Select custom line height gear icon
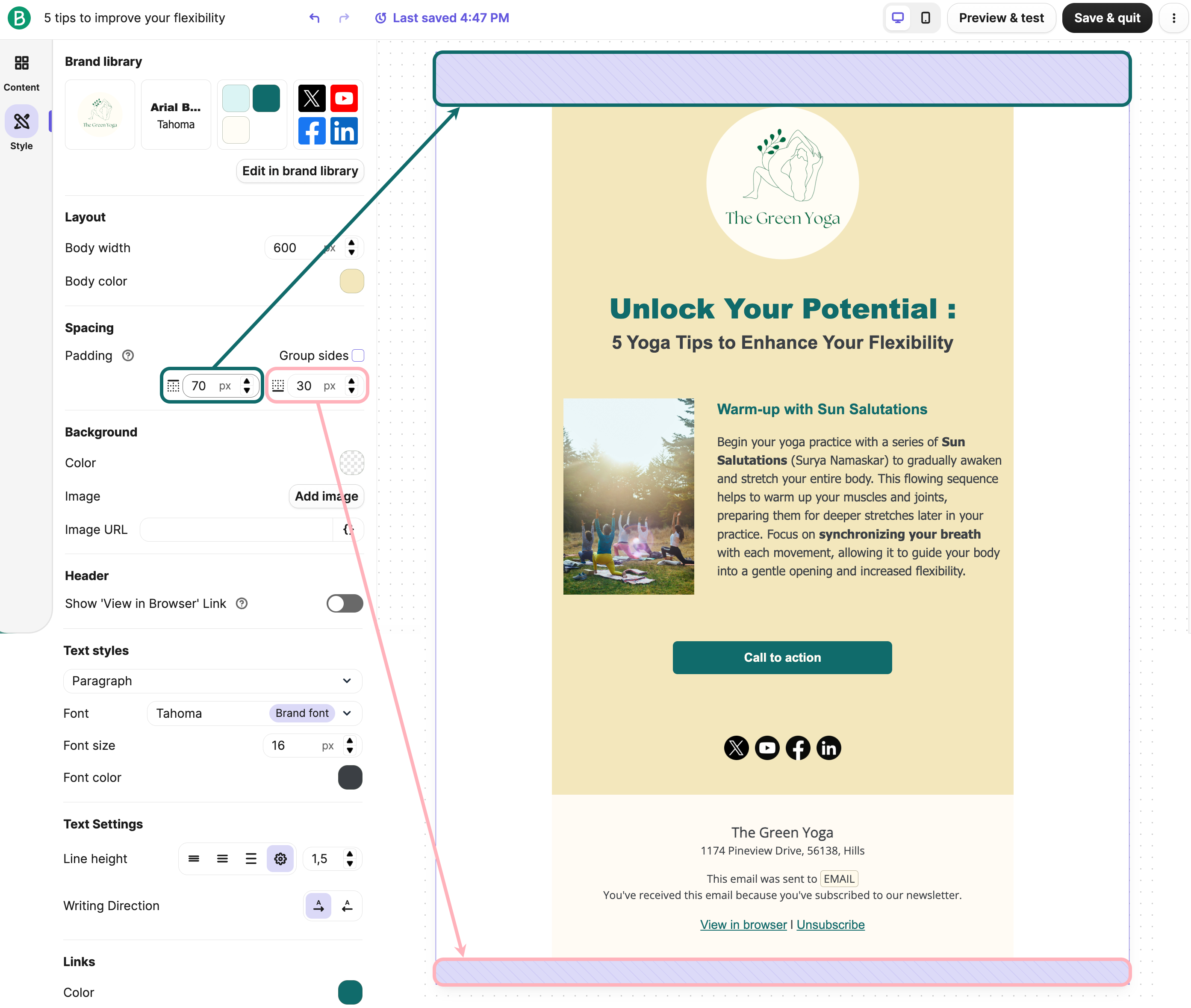The height and width of the screenshot is (1008, 1191). pyautogui.click(x=280, y=858)
